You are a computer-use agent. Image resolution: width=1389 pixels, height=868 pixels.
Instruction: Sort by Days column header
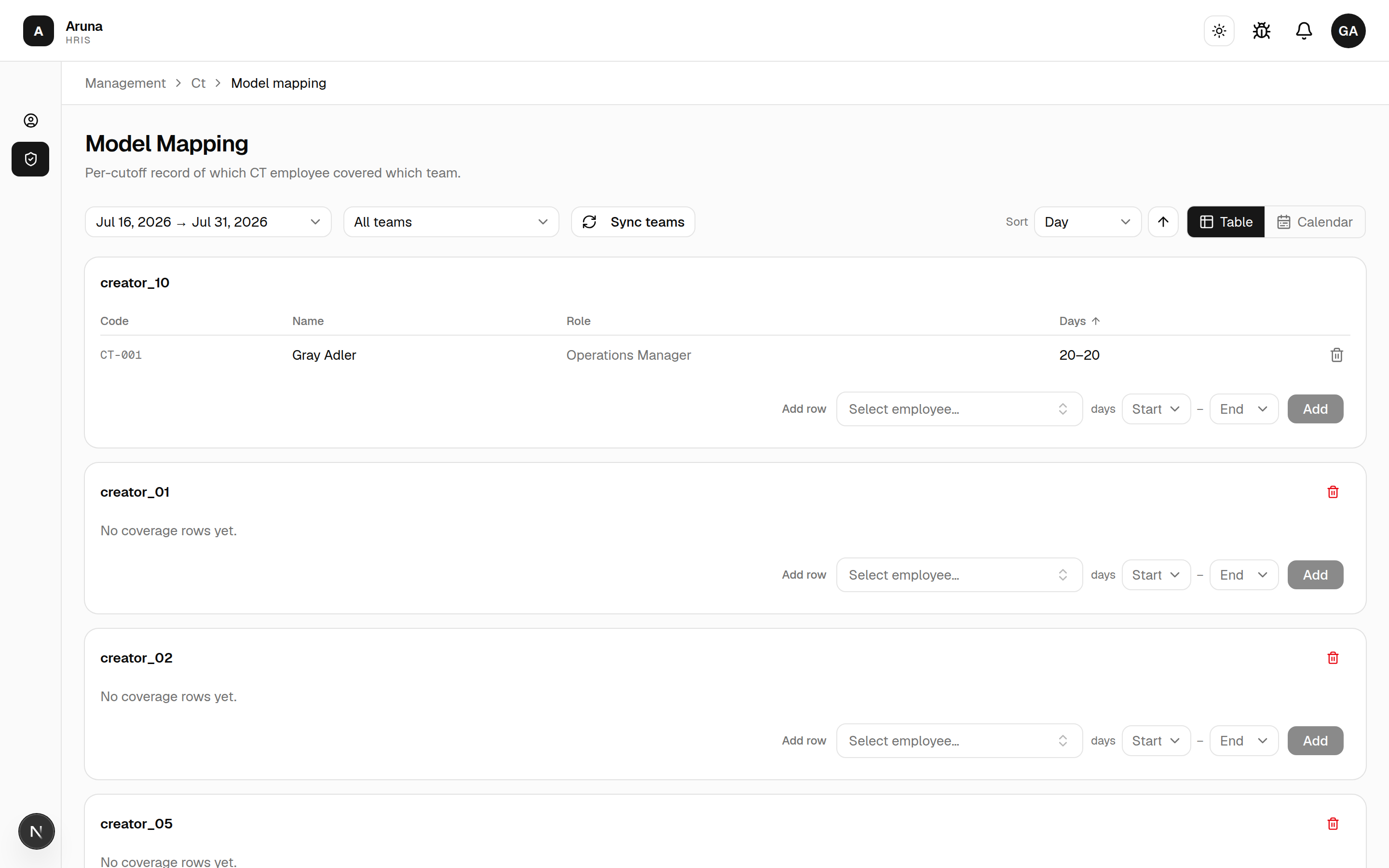tap(1080, 321)
